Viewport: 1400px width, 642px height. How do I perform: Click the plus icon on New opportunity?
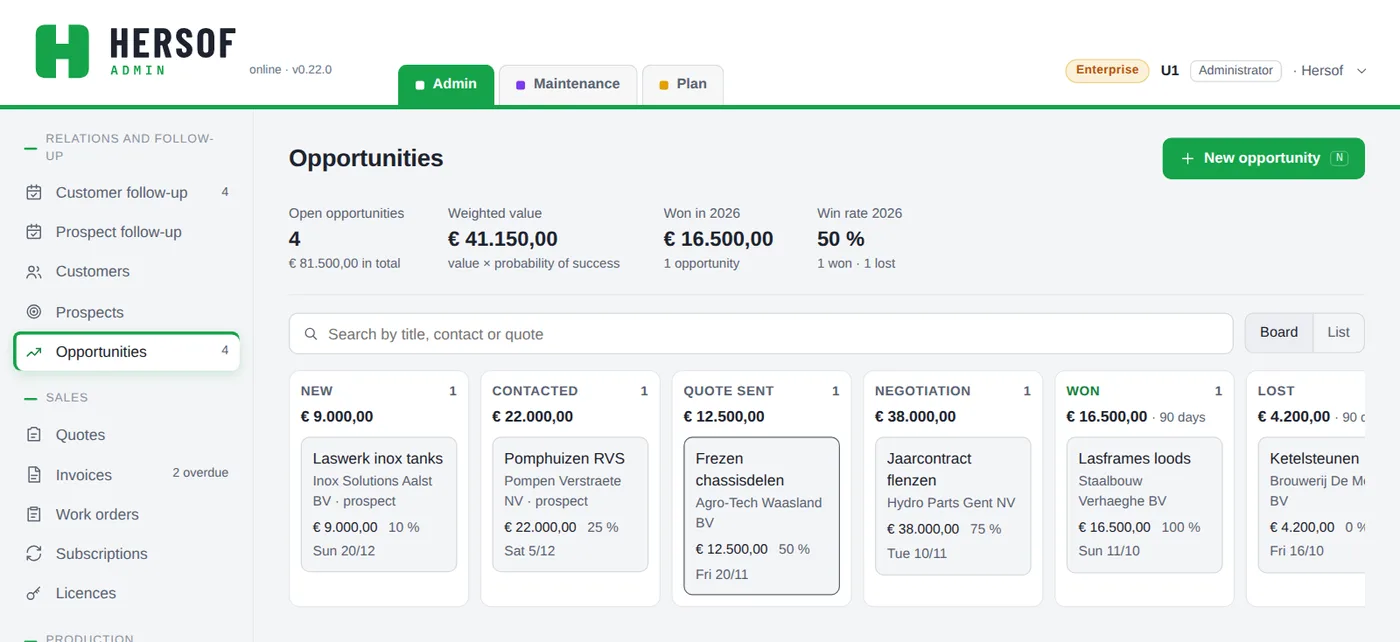1188,158
